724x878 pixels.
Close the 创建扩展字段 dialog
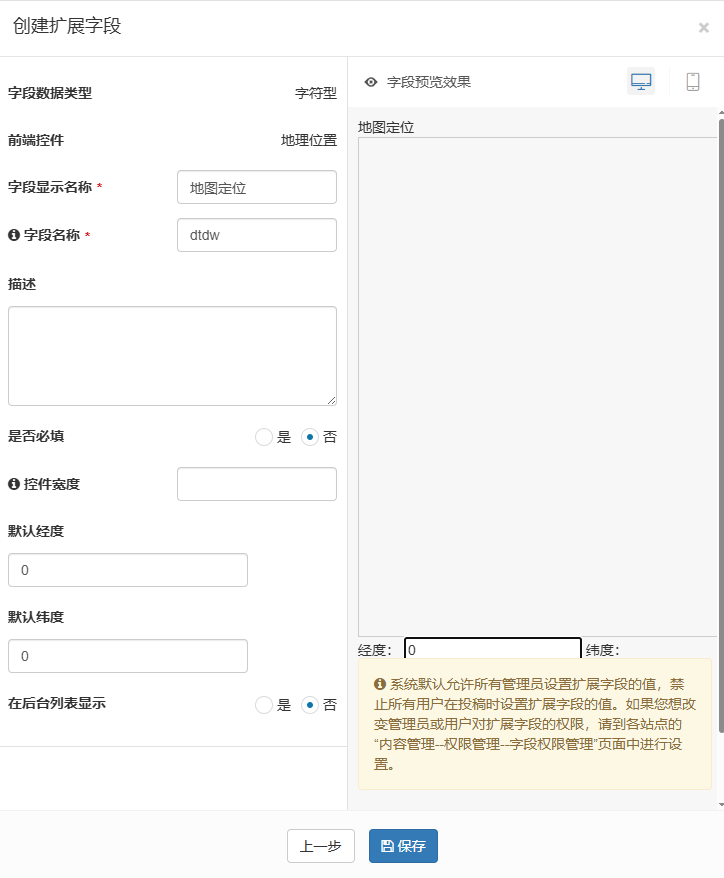click(703, 28)
